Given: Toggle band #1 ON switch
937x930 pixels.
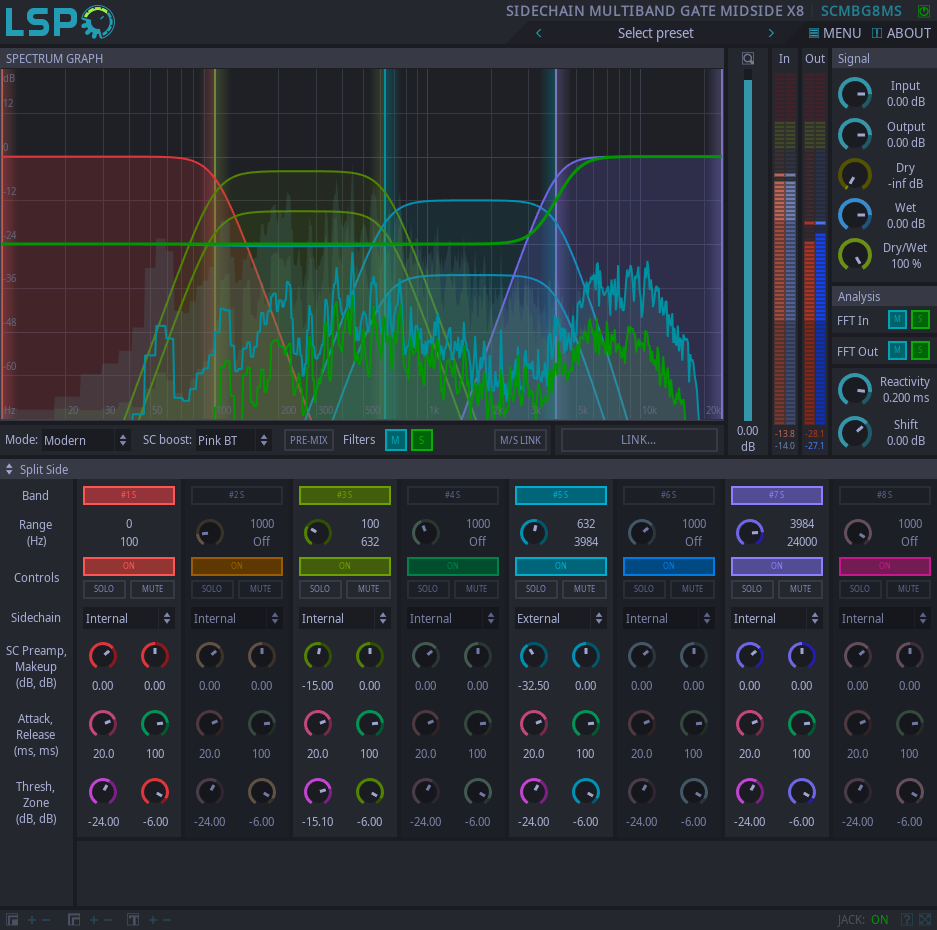Looking at the screenshot, I should [x=129, y=566].
